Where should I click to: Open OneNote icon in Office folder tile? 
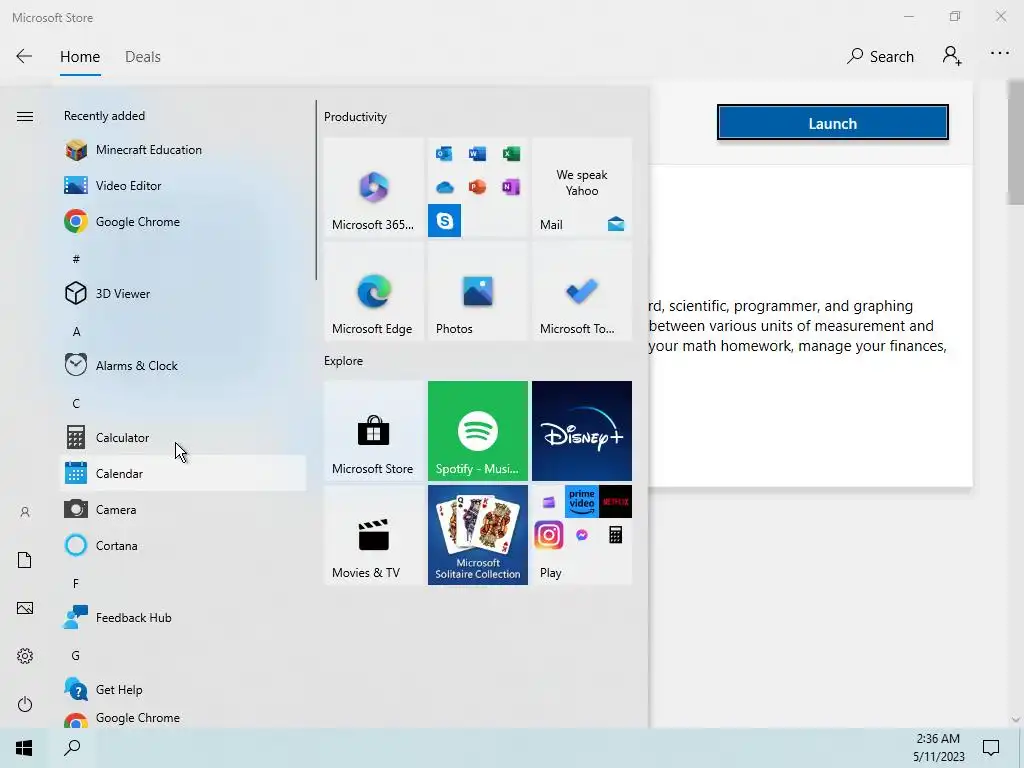pos(511,187)
